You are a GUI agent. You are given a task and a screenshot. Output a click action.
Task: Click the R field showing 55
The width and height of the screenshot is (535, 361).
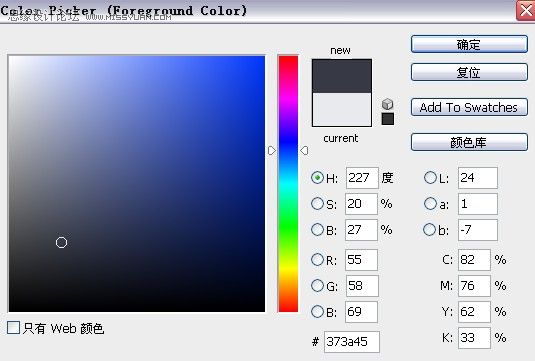click(361, 260)
